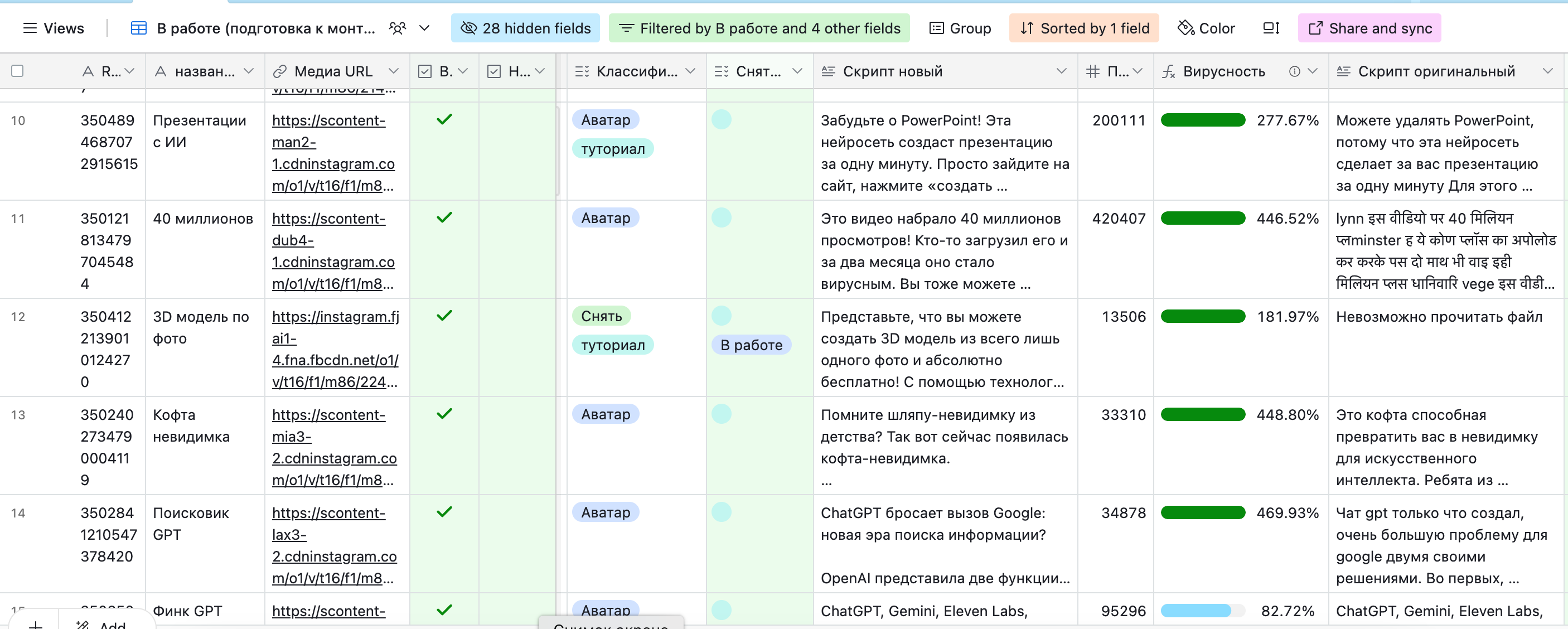Open the filter settings for В работе
Viewport: 1568px width, 629px height.
(x=758, y=28)
